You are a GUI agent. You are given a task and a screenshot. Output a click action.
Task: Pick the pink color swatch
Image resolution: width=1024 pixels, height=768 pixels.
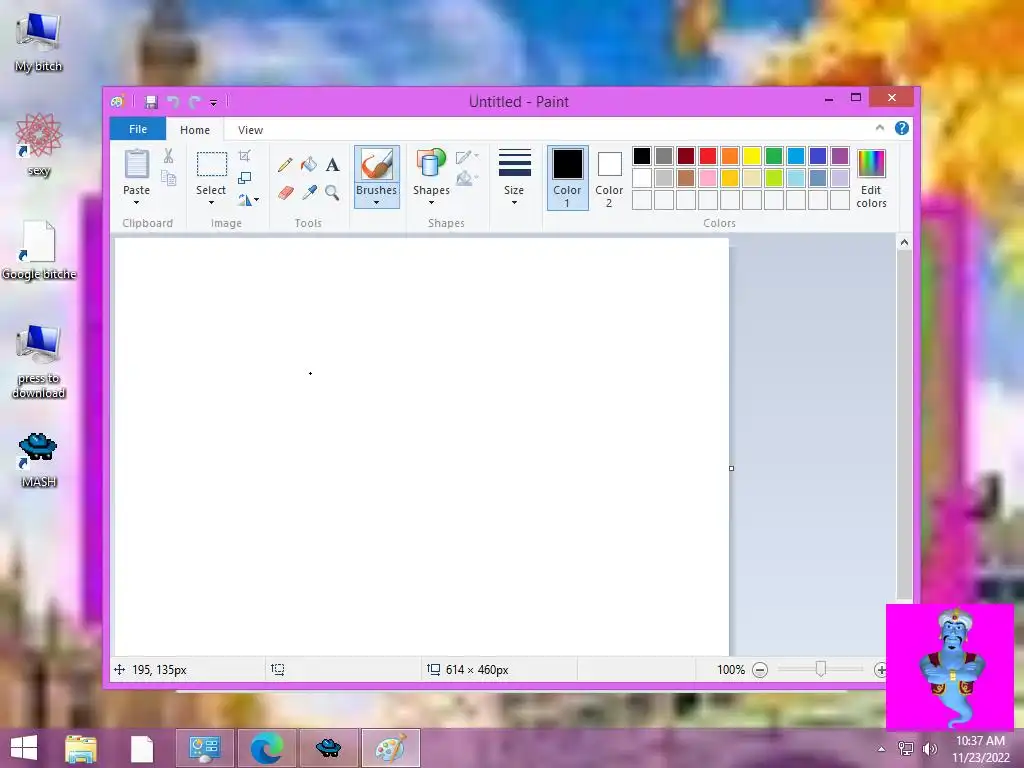(708, 178)
